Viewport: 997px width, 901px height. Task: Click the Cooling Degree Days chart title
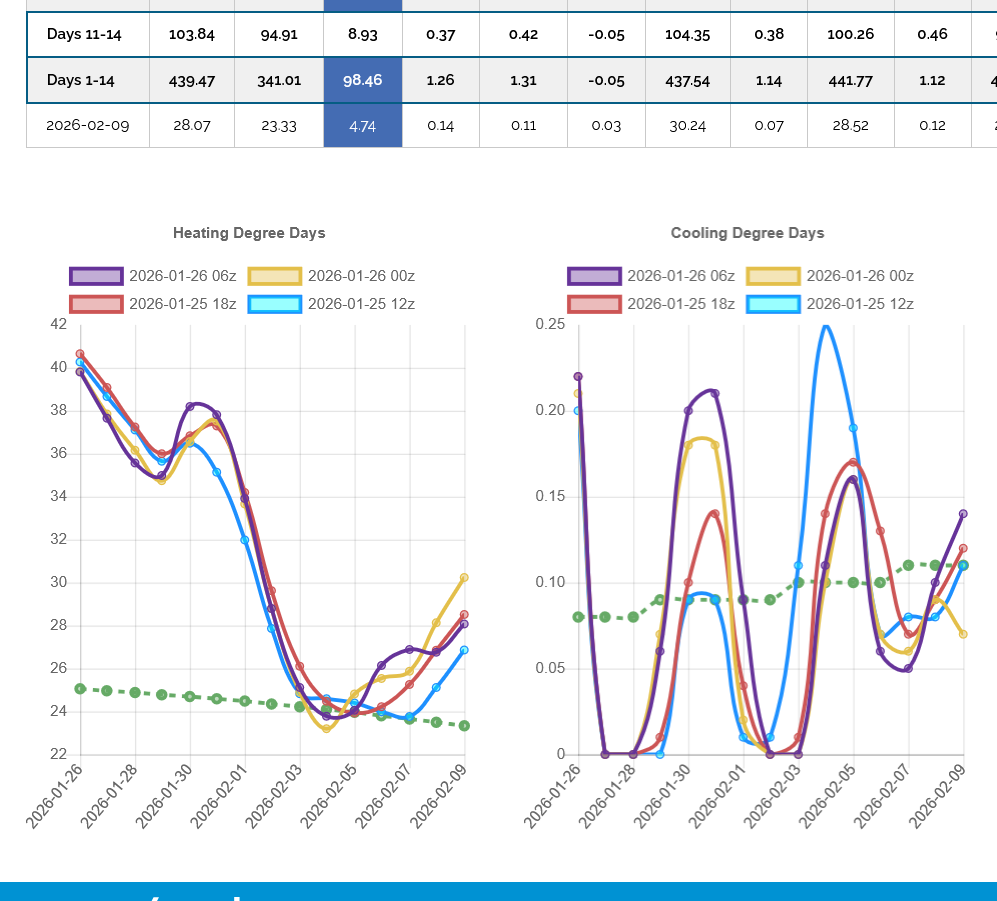click(x=747, y=233)
